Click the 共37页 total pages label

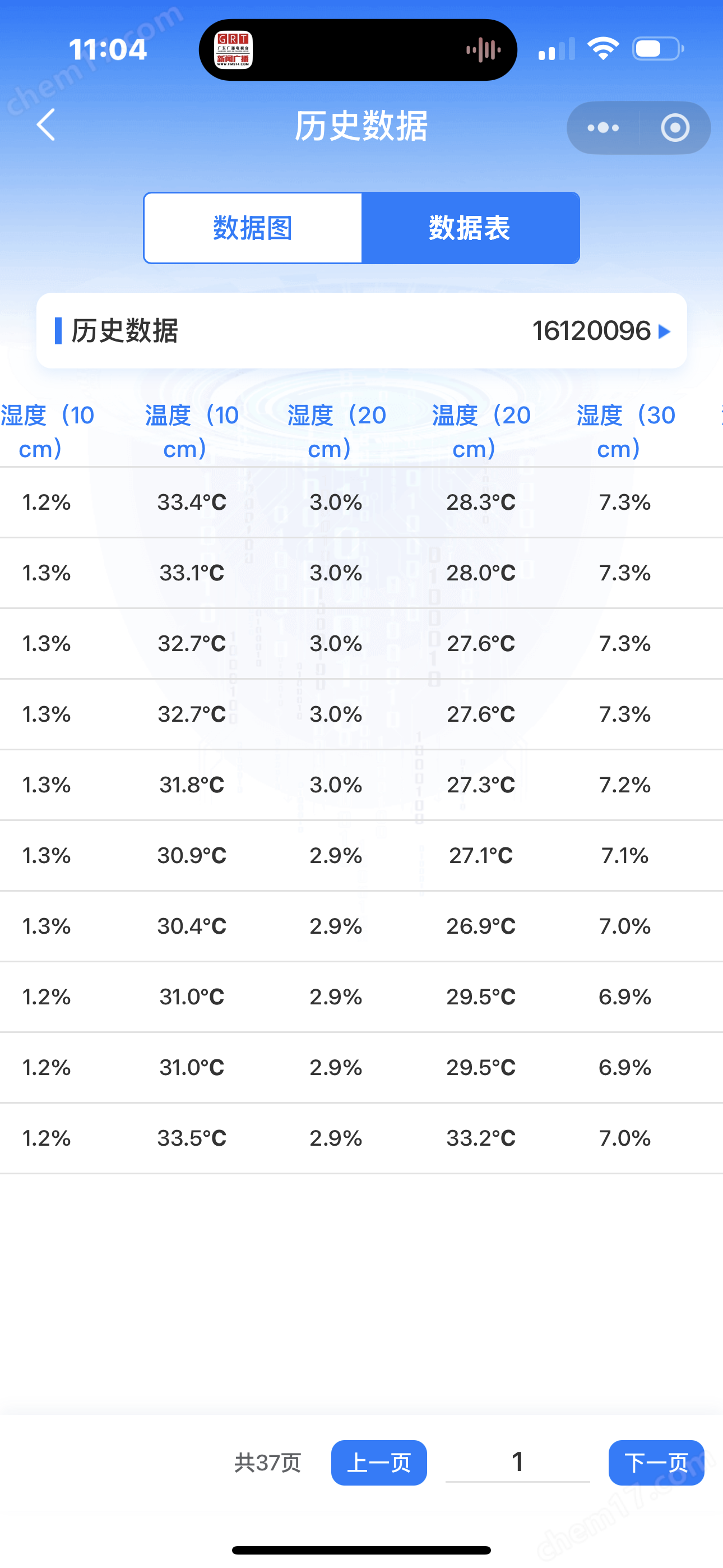click(268, 1463)
